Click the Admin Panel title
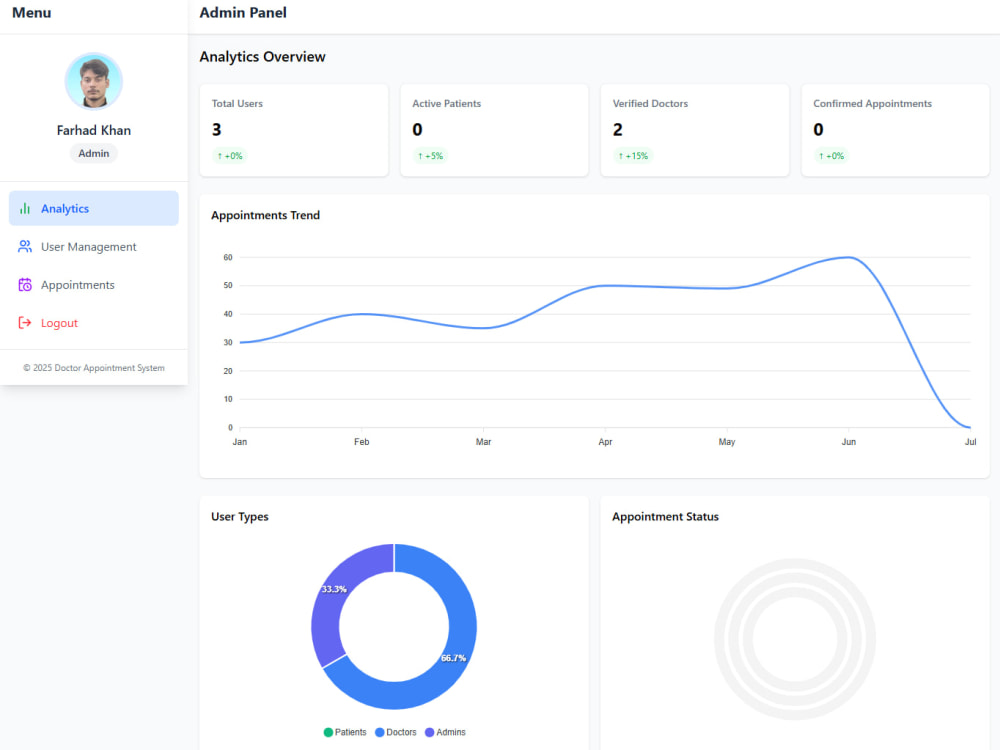 243,13
